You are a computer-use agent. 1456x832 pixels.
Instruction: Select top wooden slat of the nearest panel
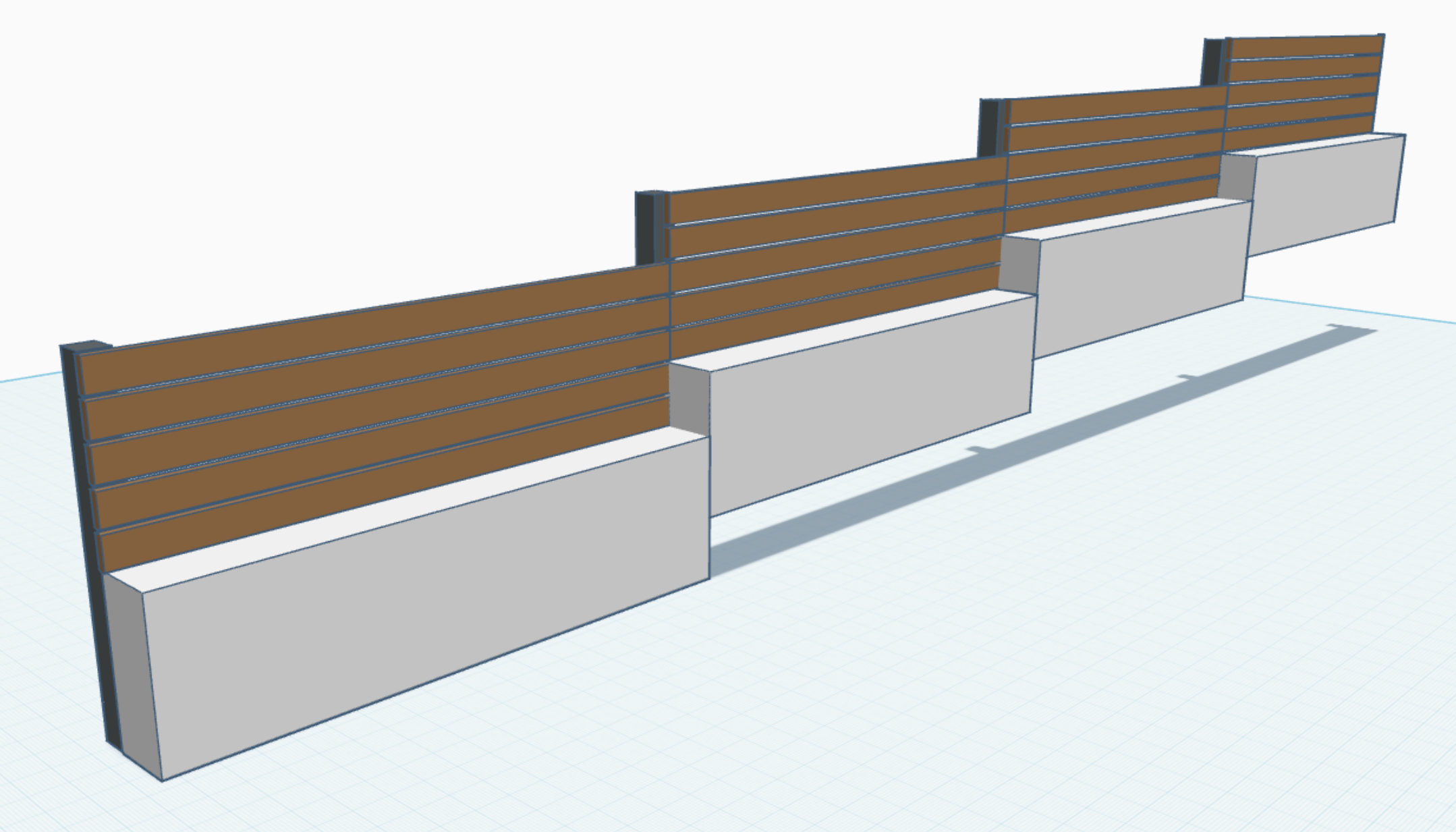coord(371,327)
